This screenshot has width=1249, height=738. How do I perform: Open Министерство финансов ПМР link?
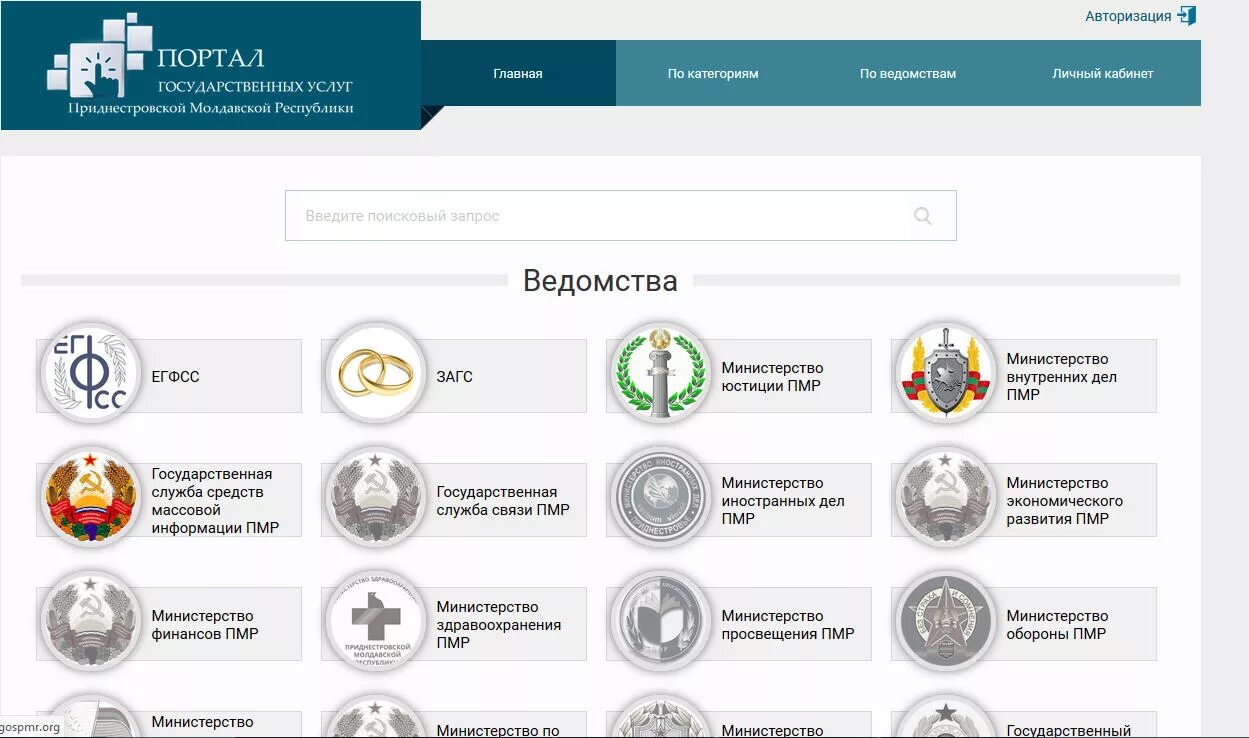[205, 625]
